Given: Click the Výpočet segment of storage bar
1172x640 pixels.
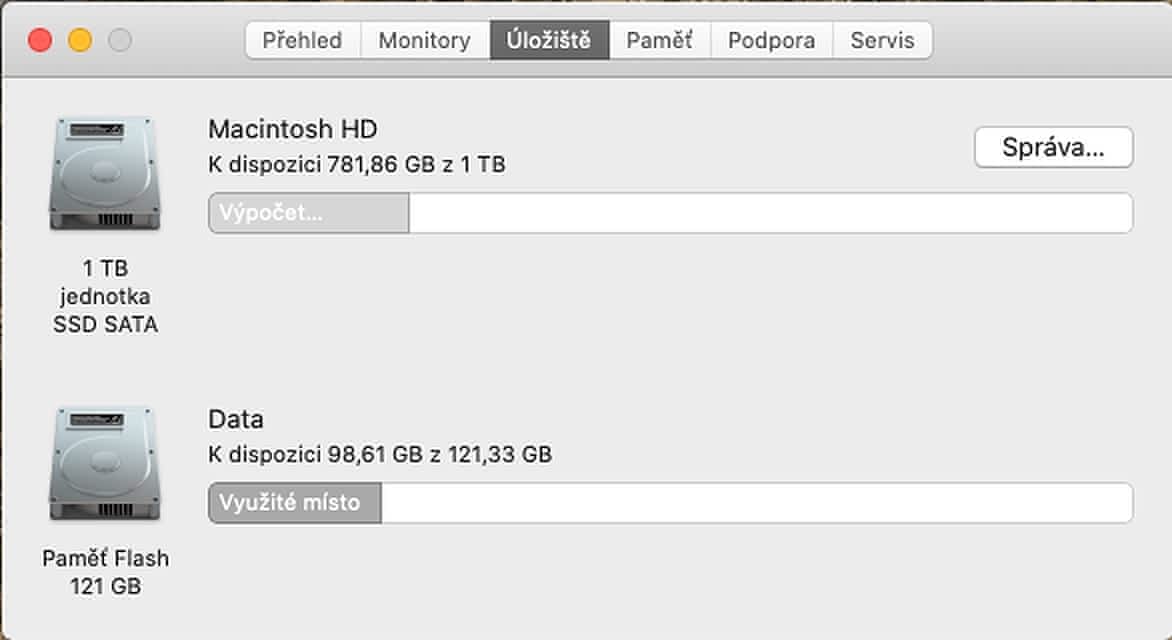Looking at the screenshot, I should tap(309, 214).
